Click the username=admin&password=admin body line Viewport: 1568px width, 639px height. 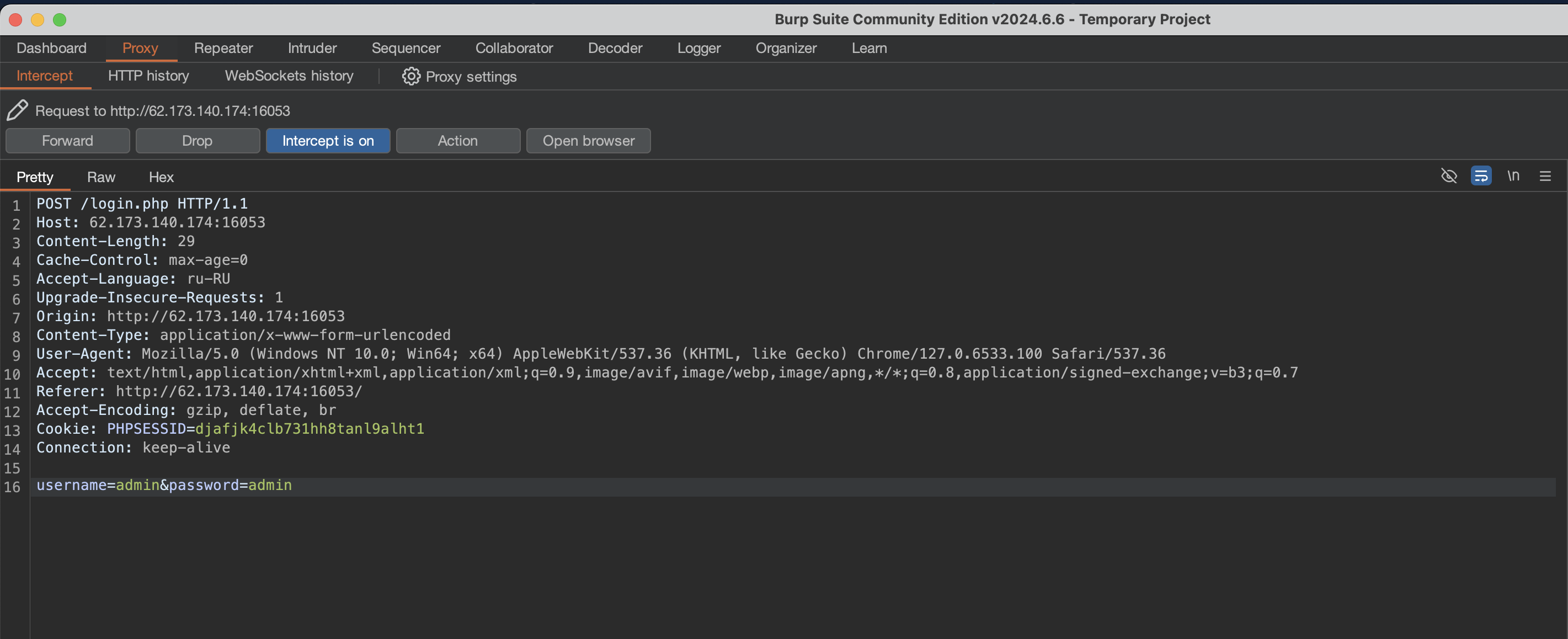tap(164, 485)
